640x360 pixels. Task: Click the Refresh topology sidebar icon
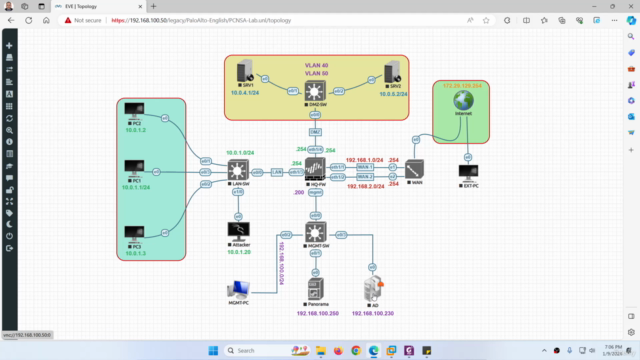tap(9, 118)
